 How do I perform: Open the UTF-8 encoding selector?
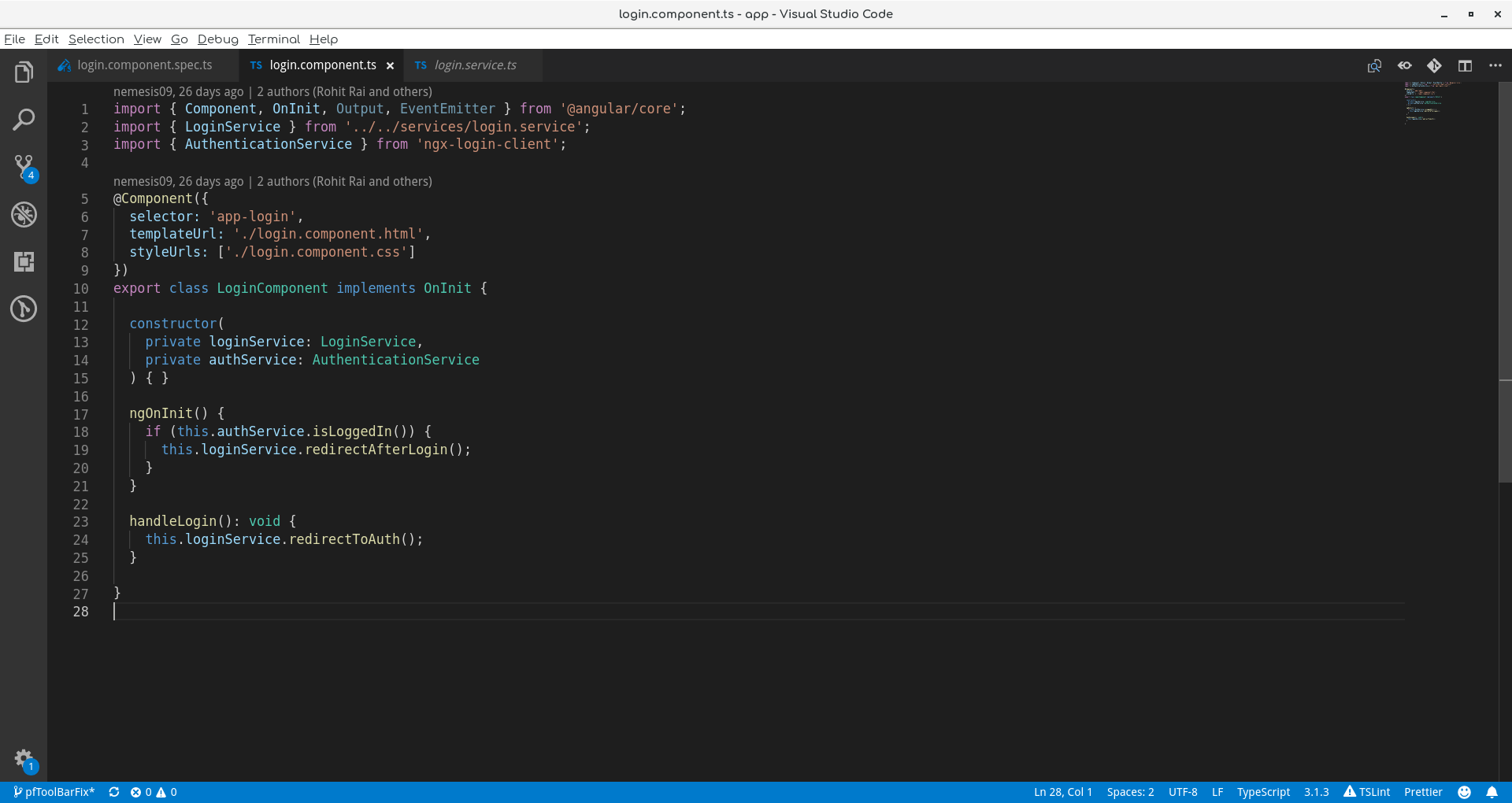point(1183,792)
